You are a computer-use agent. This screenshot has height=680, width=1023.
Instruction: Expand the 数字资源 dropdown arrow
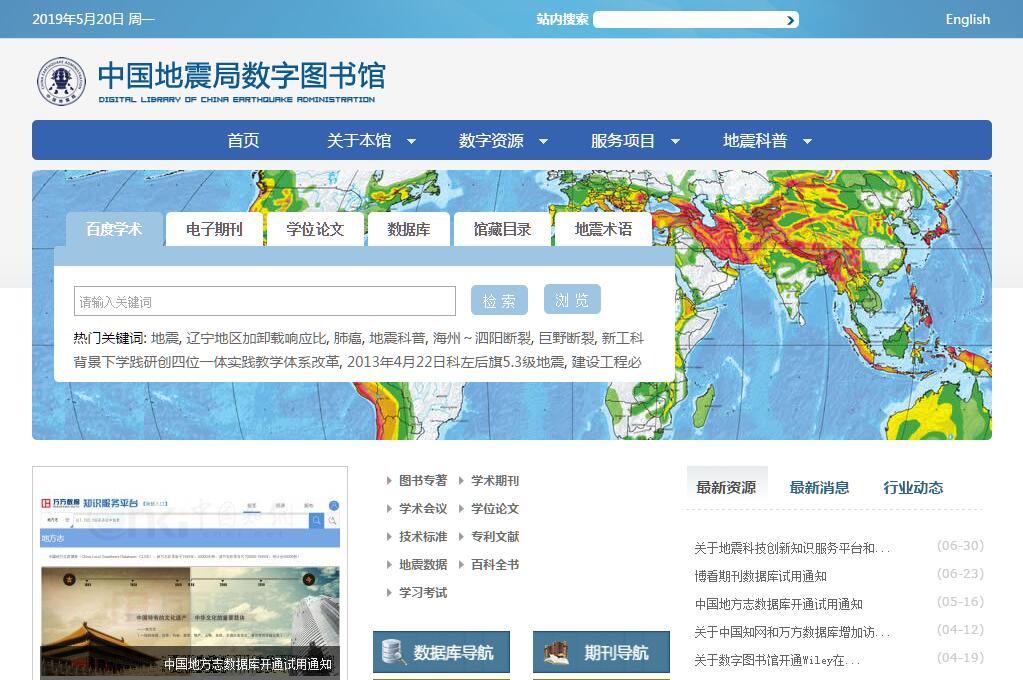(x=543, y=141)
